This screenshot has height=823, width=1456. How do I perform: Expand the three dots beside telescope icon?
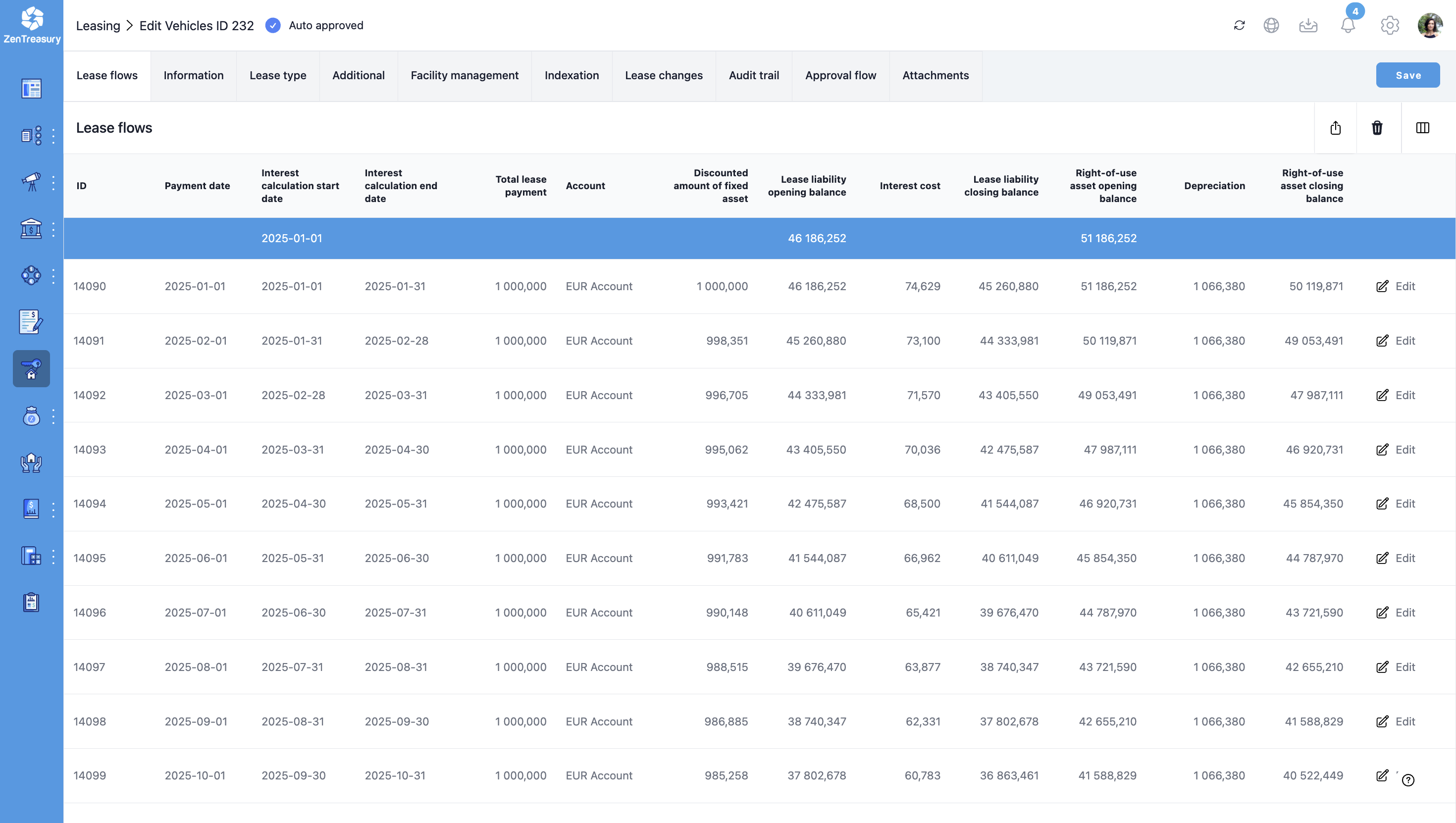[53, 182]
